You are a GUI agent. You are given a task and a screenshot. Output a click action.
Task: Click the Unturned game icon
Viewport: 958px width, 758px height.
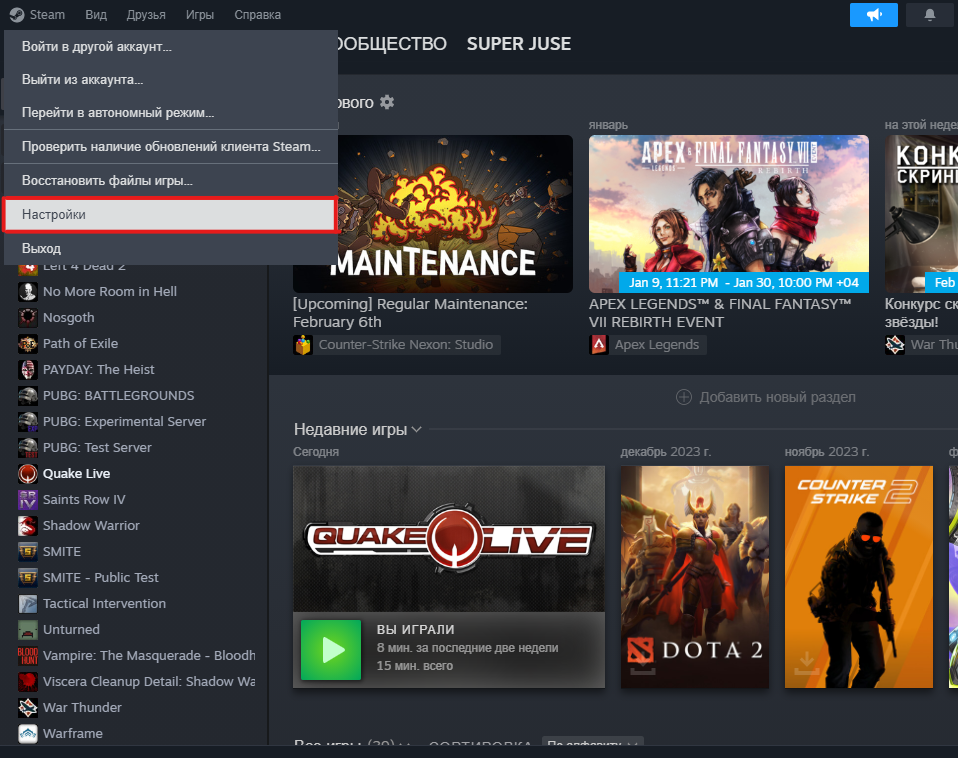point(27,630)
